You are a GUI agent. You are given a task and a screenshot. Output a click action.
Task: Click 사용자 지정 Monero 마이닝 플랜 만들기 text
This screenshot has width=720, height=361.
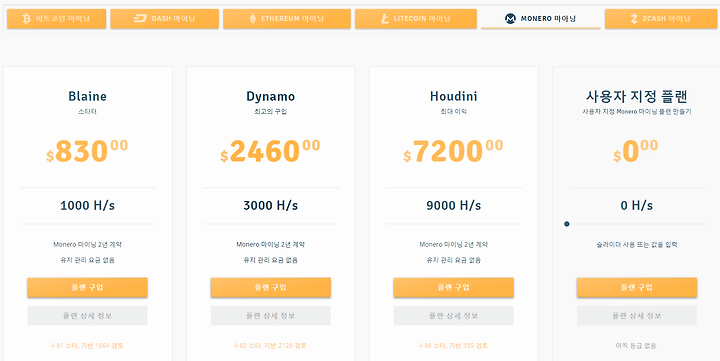pos(636,112)
